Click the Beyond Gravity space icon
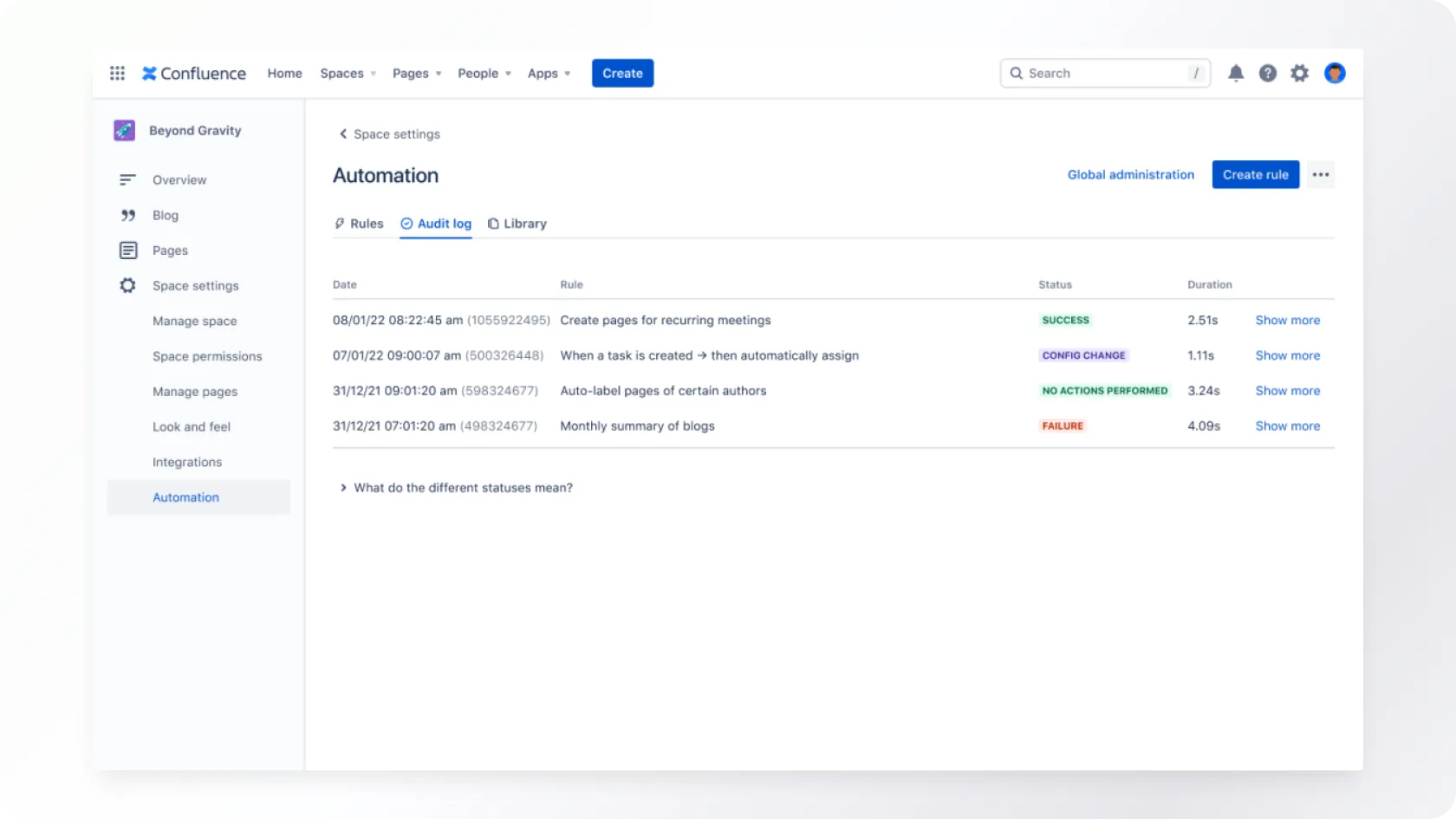 point(125,131)
